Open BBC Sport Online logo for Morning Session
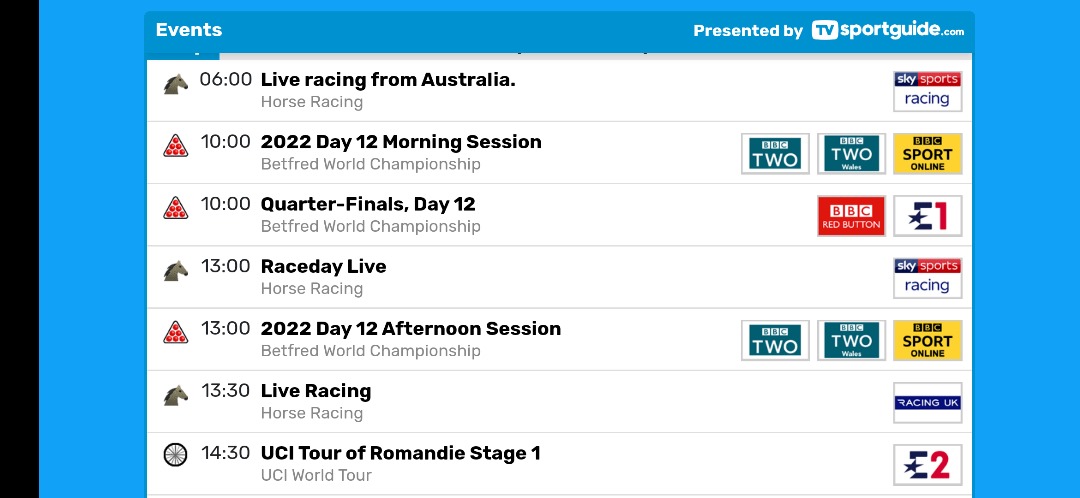 coord(927,153)
